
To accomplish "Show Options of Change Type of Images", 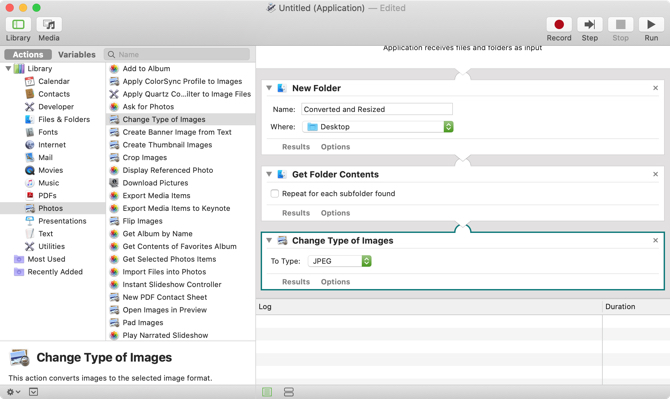I will pos(335,282).
